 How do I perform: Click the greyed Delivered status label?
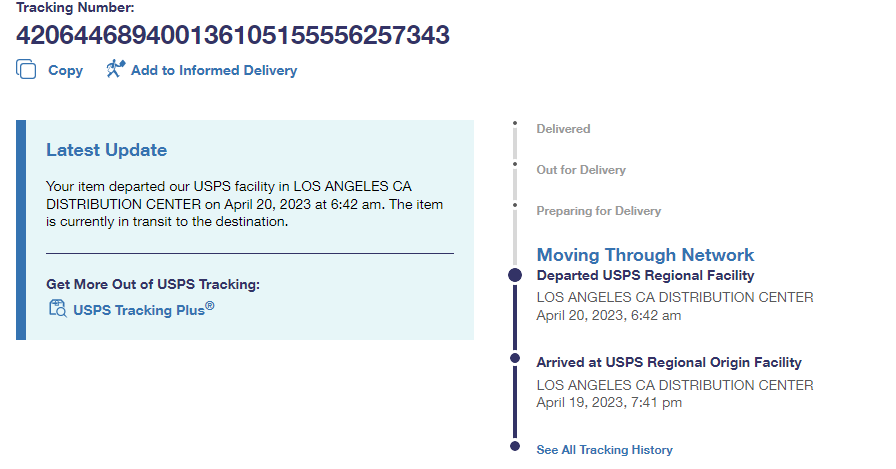pos(563,129)
